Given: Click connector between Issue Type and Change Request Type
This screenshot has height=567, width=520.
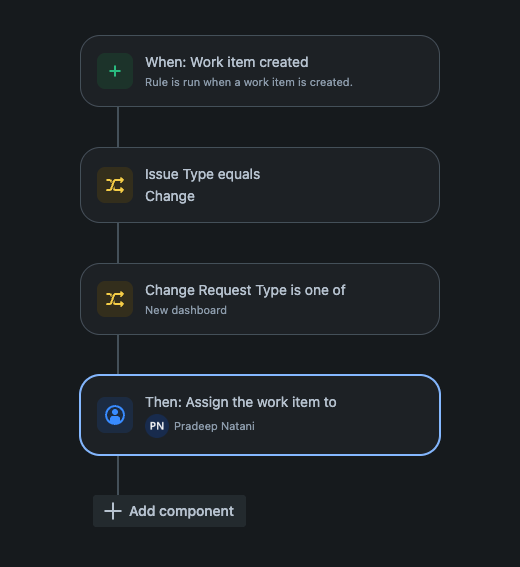Looking at the screenshot, I should click(x=118, y=243).
